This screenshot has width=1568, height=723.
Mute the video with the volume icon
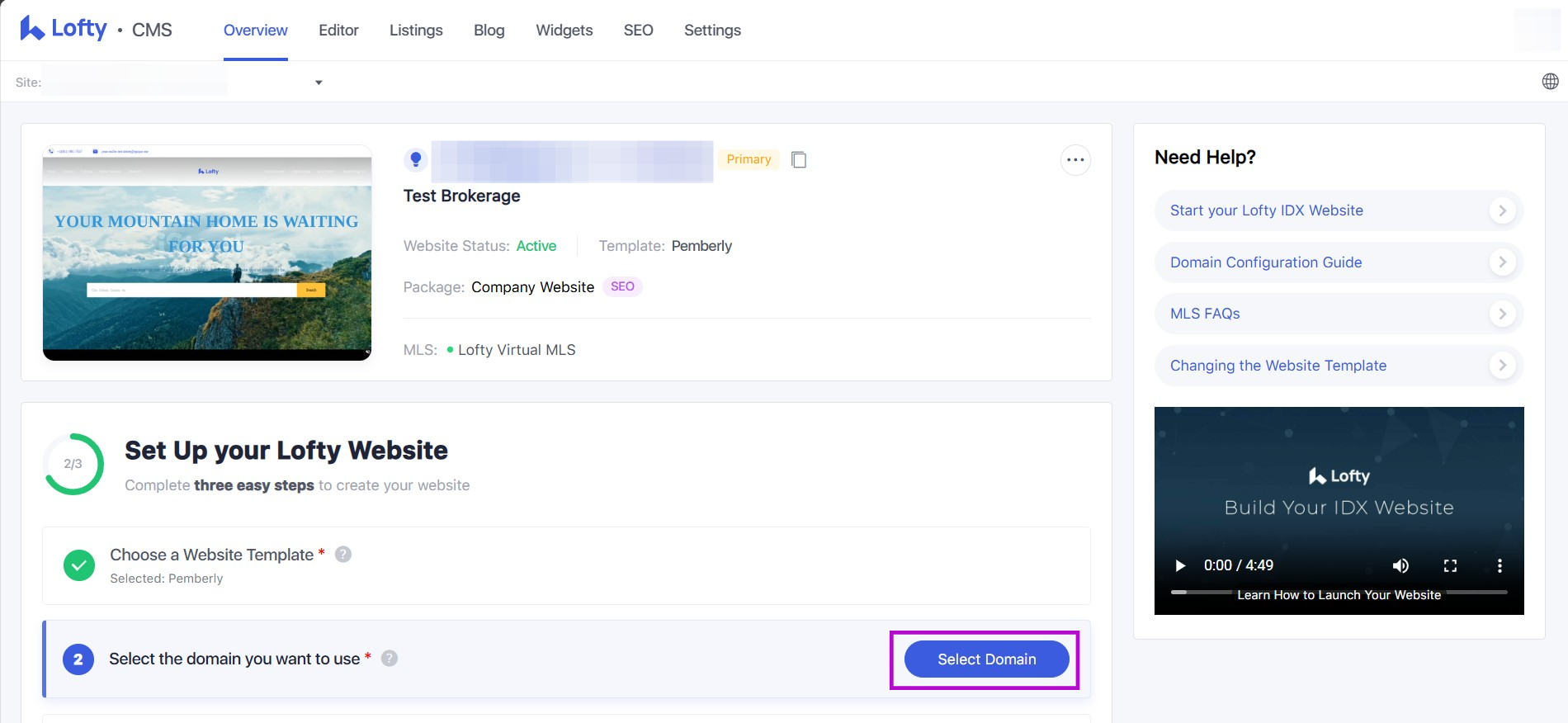[1400, 565]
